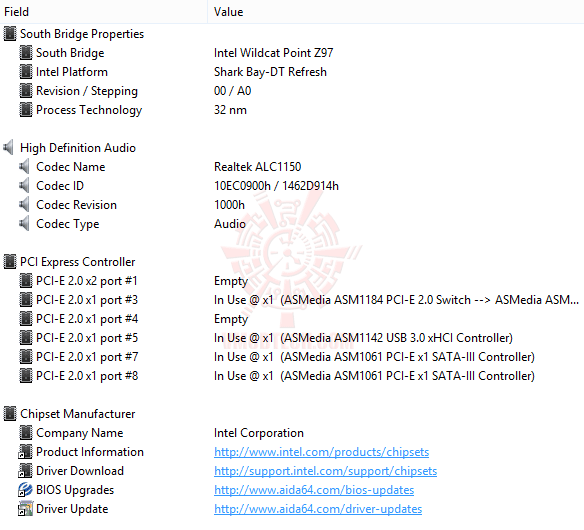Click the chip icon for PCI-E port #5

(26, 337)
